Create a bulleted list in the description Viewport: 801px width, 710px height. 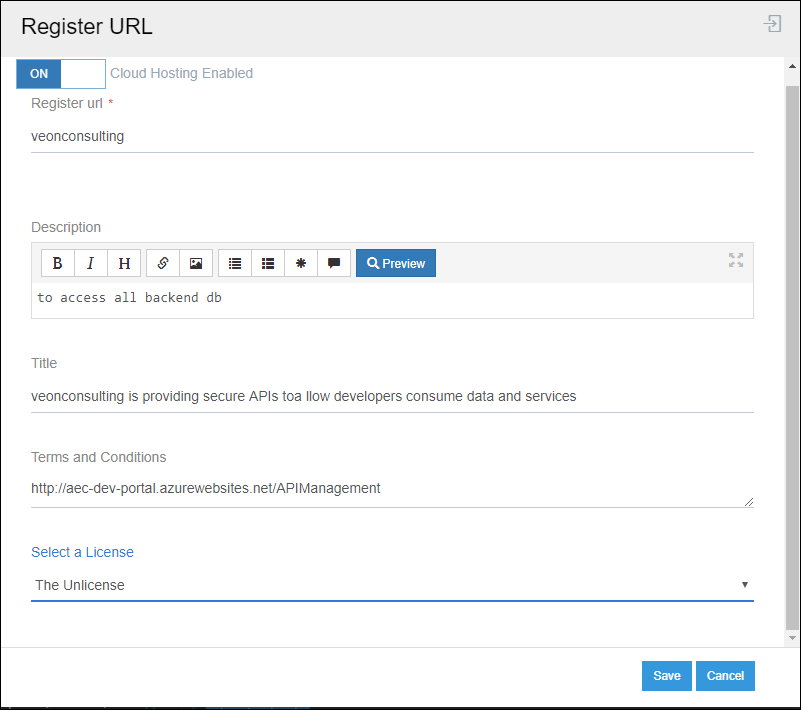coord(234,262)
